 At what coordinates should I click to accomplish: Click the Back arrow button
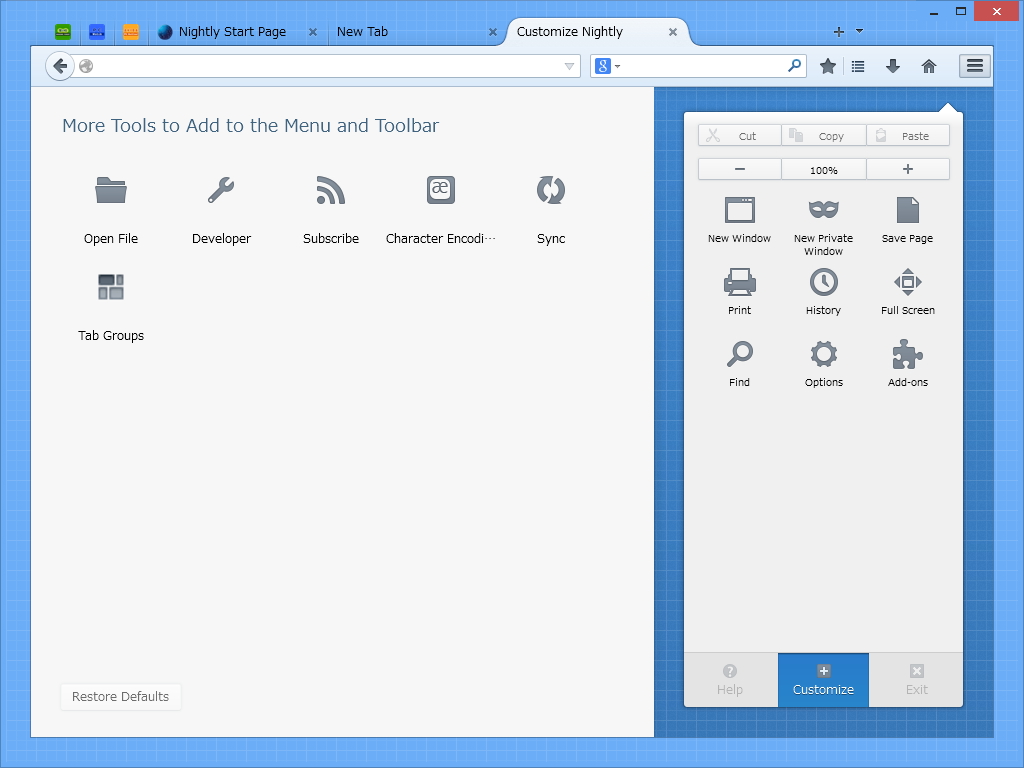(x=59, y=66)
